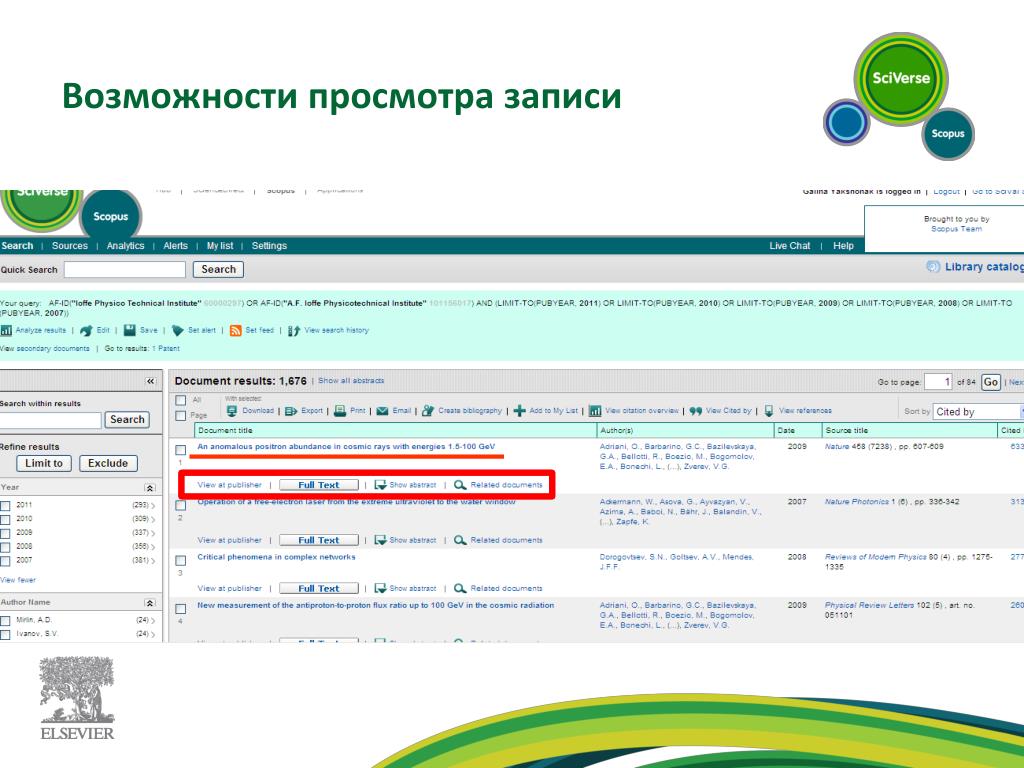
Task: Click into the Quick Search text field
Action: click(125, 270)
